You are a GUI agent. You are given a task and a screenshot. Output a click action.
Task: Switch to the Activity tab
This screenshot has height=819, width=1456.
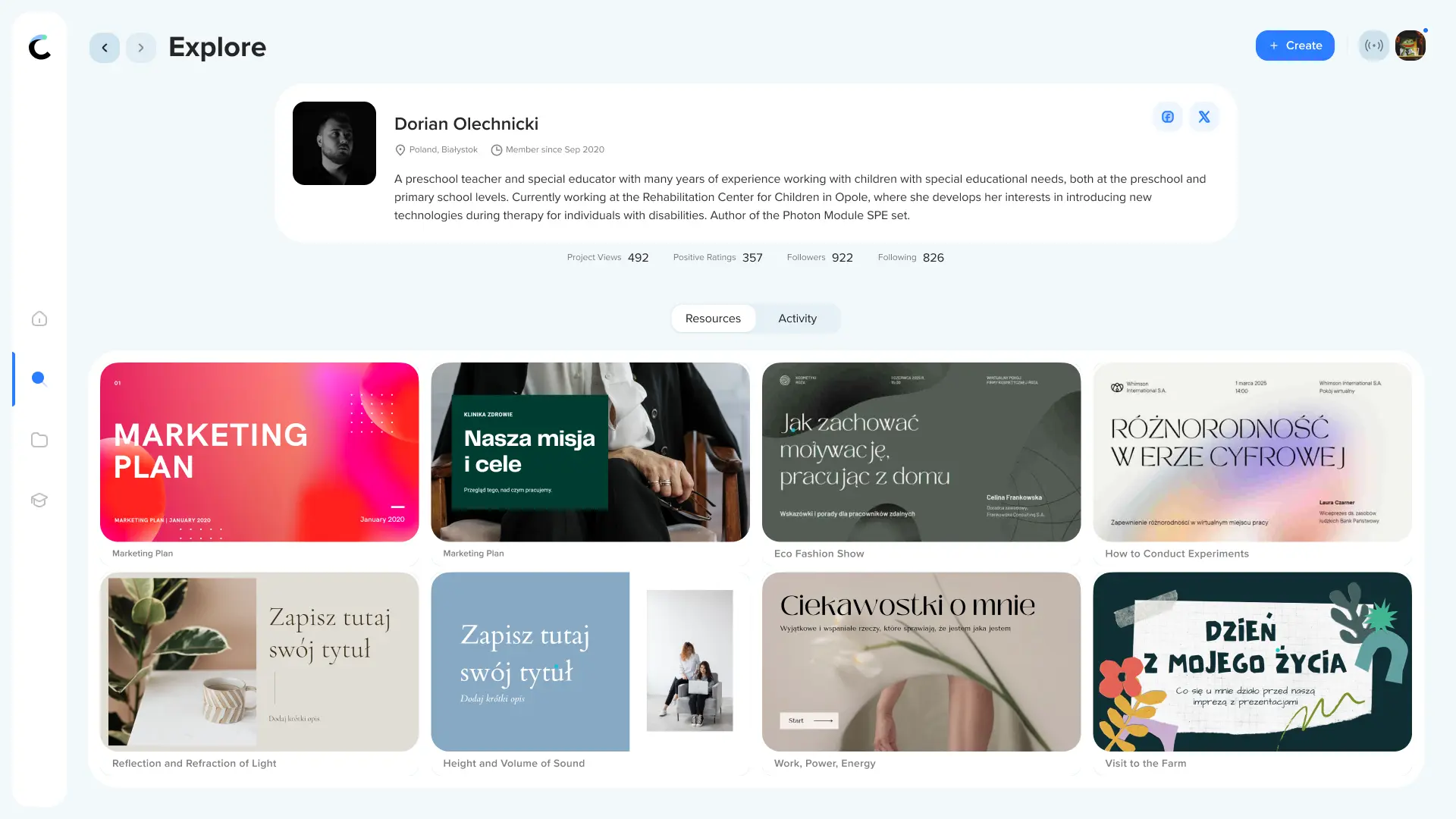[x=797, y=318]
